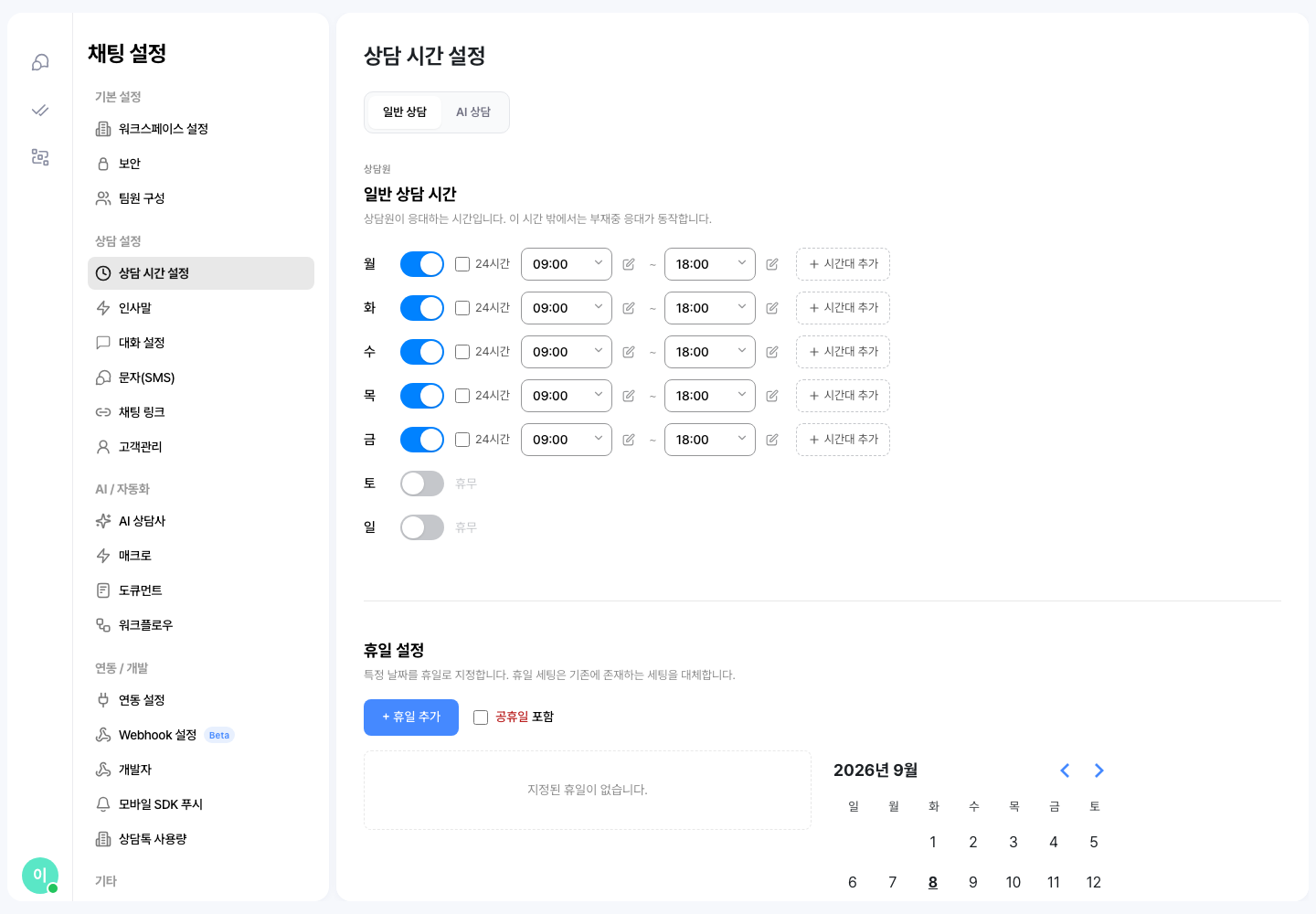
Task: Click the link icon for 채팅 링크
Action: pos(103,412)
